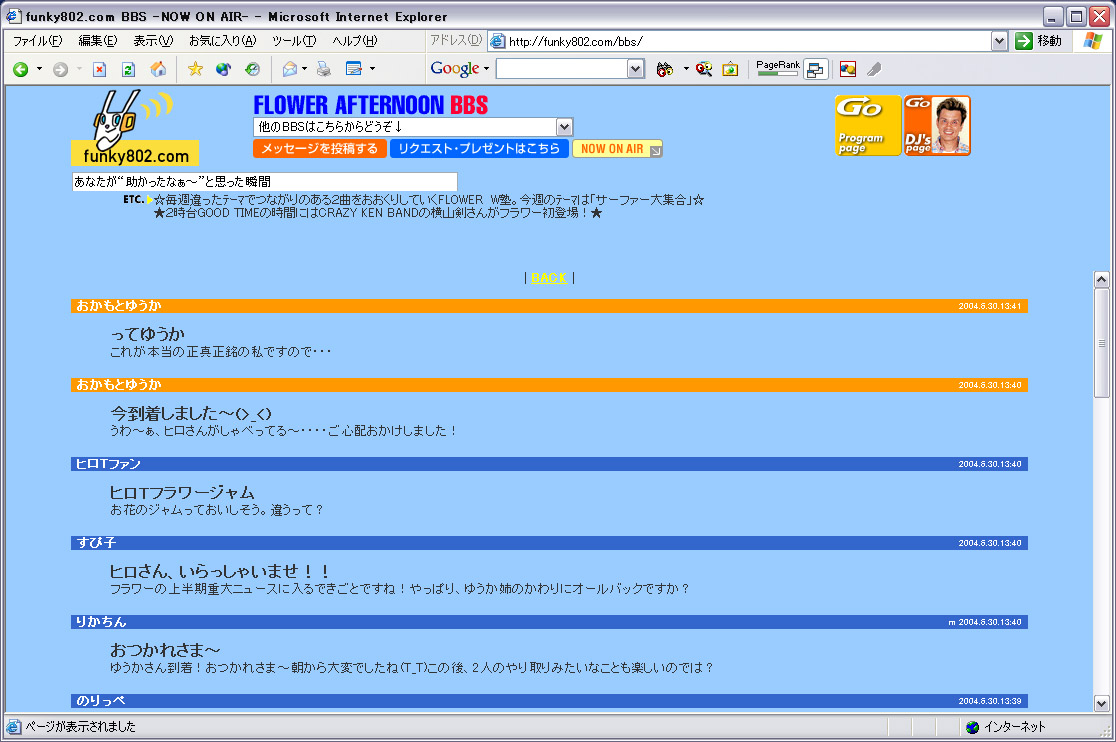1116x742 pixels.
Task: Expand the Google search box history dropdown
Action: click(636, 69)
